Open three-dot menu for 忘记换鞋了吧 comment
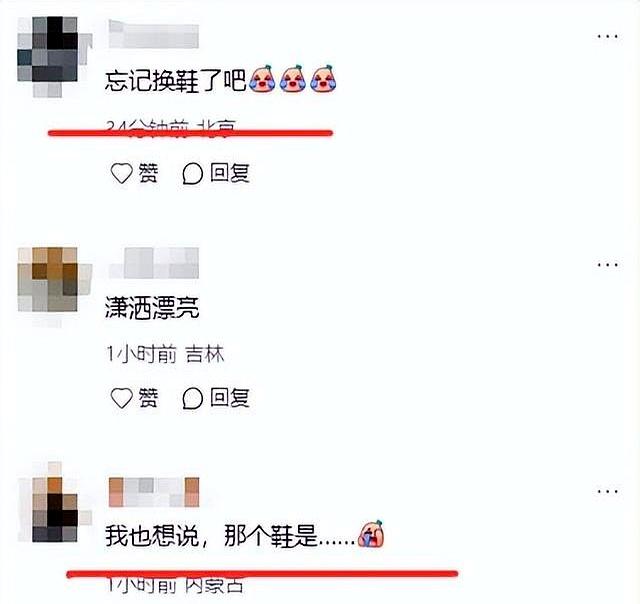Image resolution: width=640 pixels, height=604 pixels. (x=607, y=36)
